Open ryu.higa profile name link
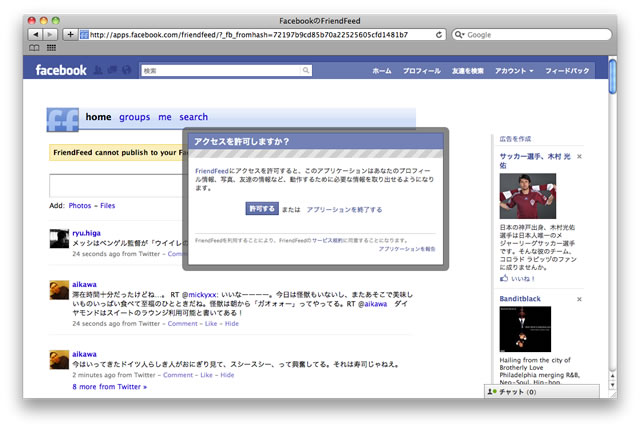Screen dimensions: 640x430 pyautogui.click(x=87, y=233)
